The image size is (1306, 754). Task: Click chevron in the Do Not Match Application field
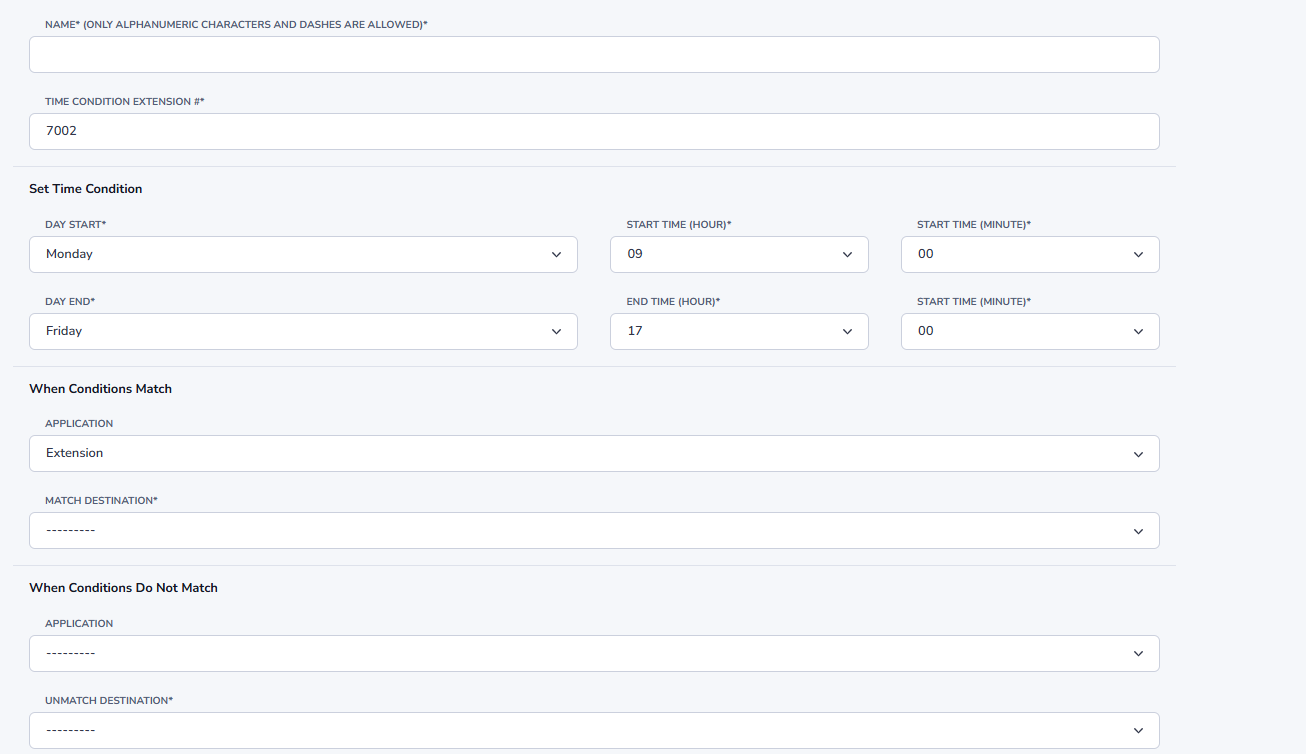point(1138,654)
